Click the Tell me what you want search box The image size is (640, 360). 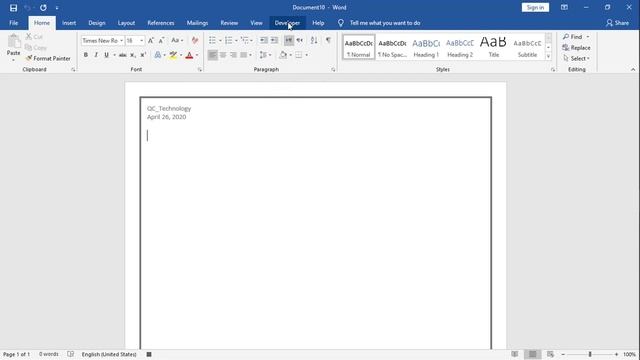pyautogui.click(x=385, y=23)
